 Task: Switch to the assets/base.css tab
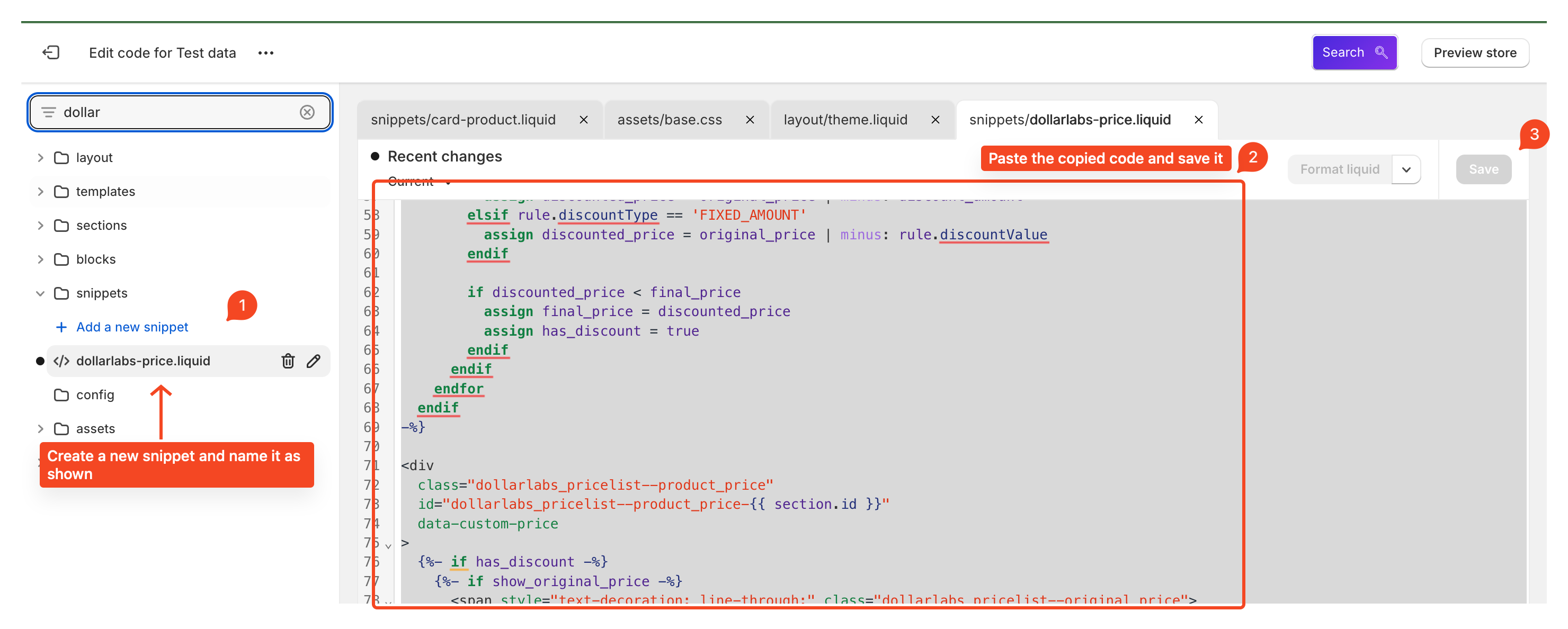tap(669, 120)
